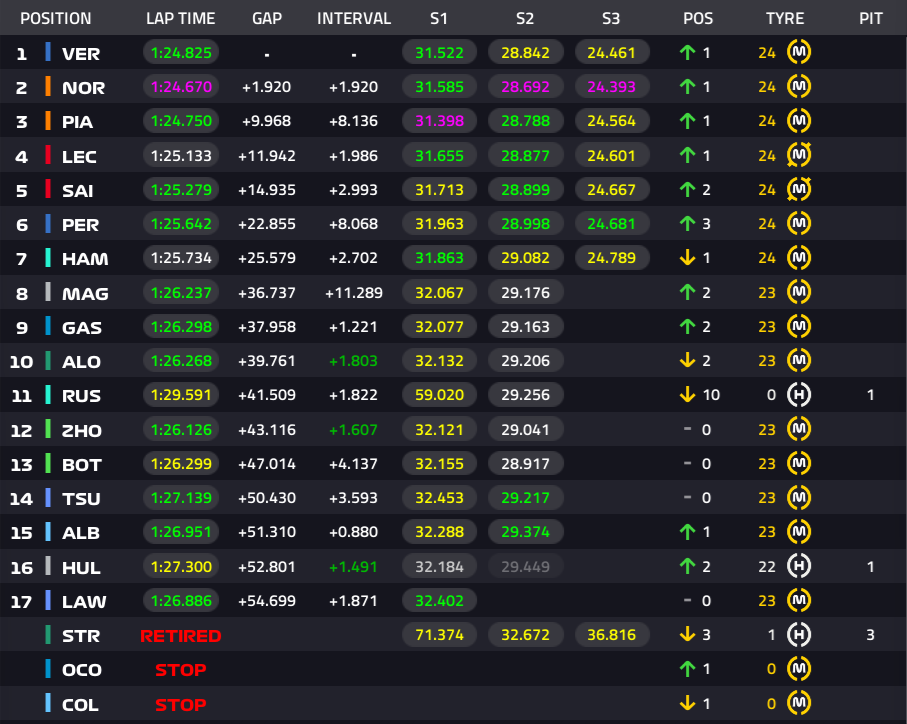The width and height of the screenshot is (907, 724).
Task: Click RUS's S1 time 59.020
Action: point(440,395)
